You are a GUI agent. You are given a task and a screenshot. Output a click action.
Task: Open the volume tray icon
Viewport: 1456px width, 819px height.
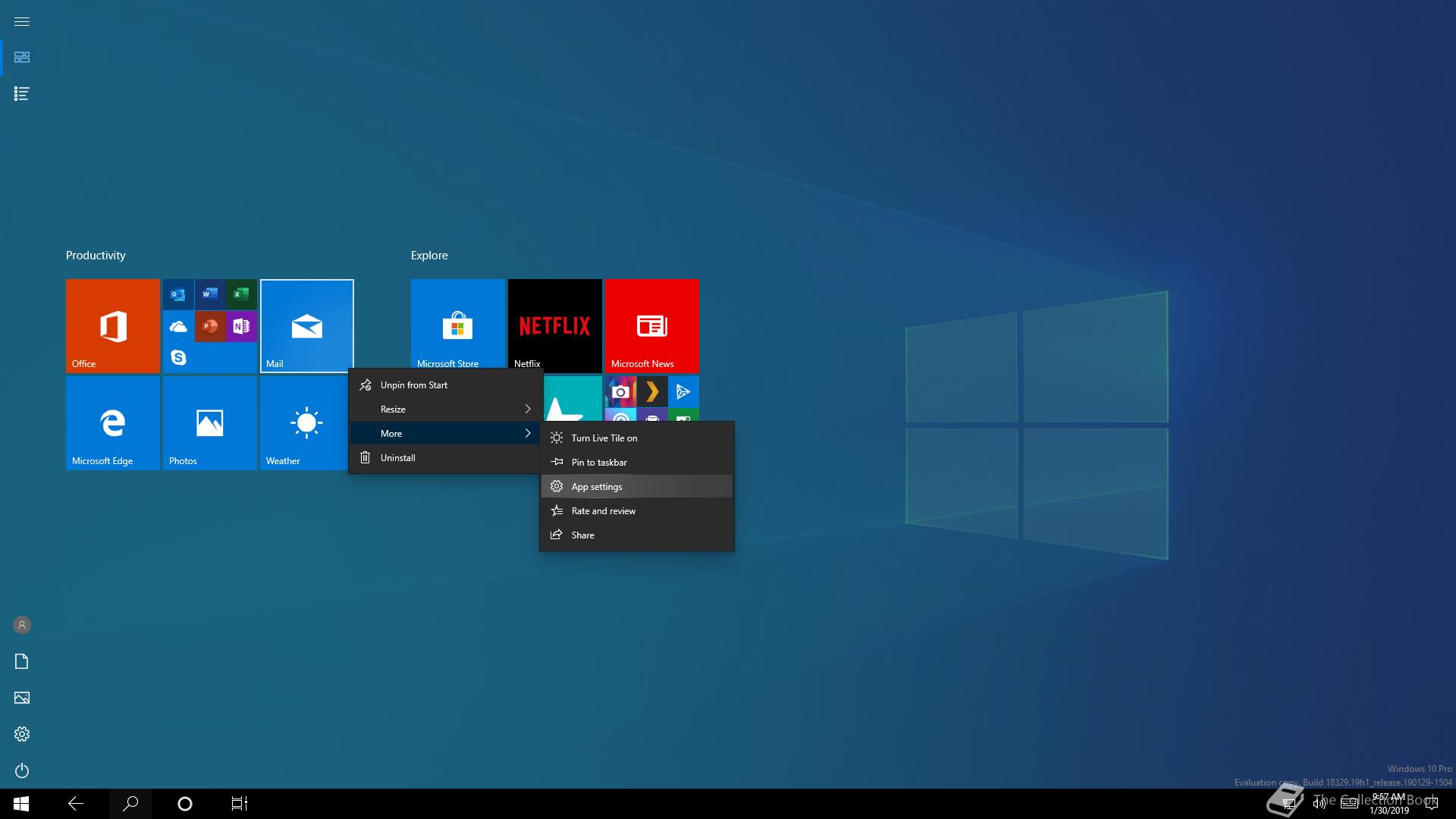tap(1319, 804)
